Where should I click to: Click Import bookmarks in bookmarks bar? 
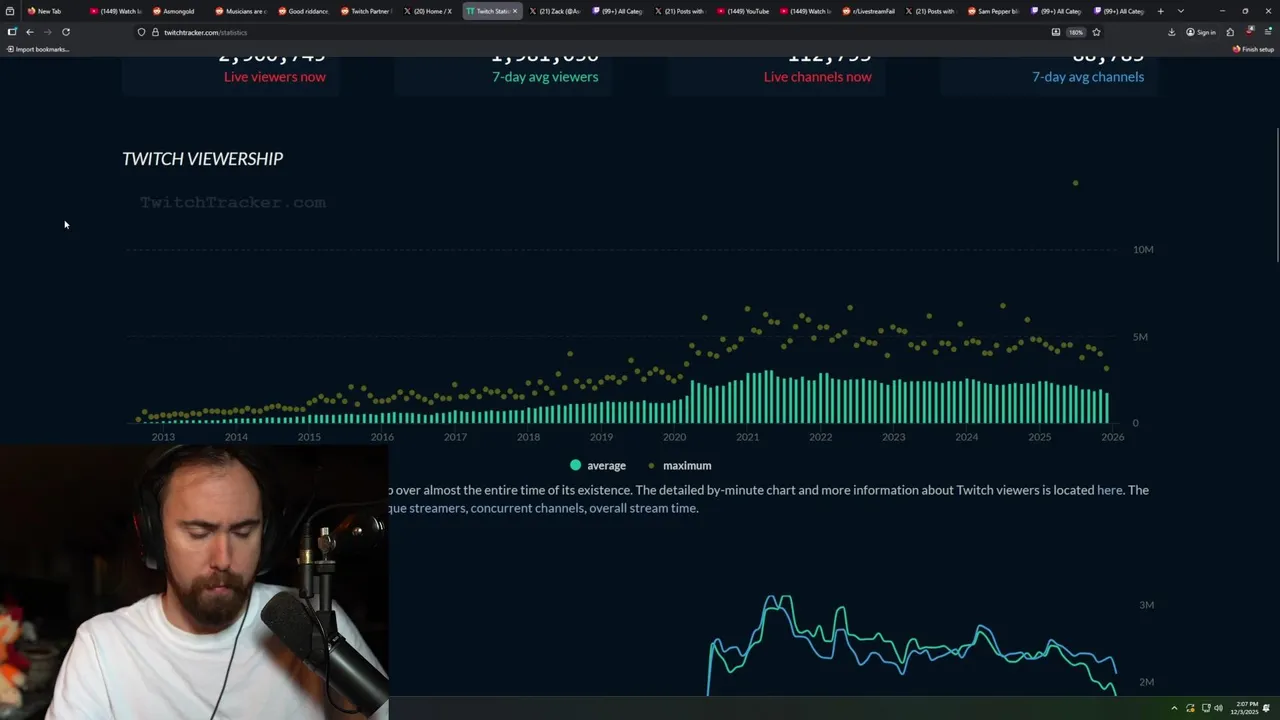click(x=37, y=49)
